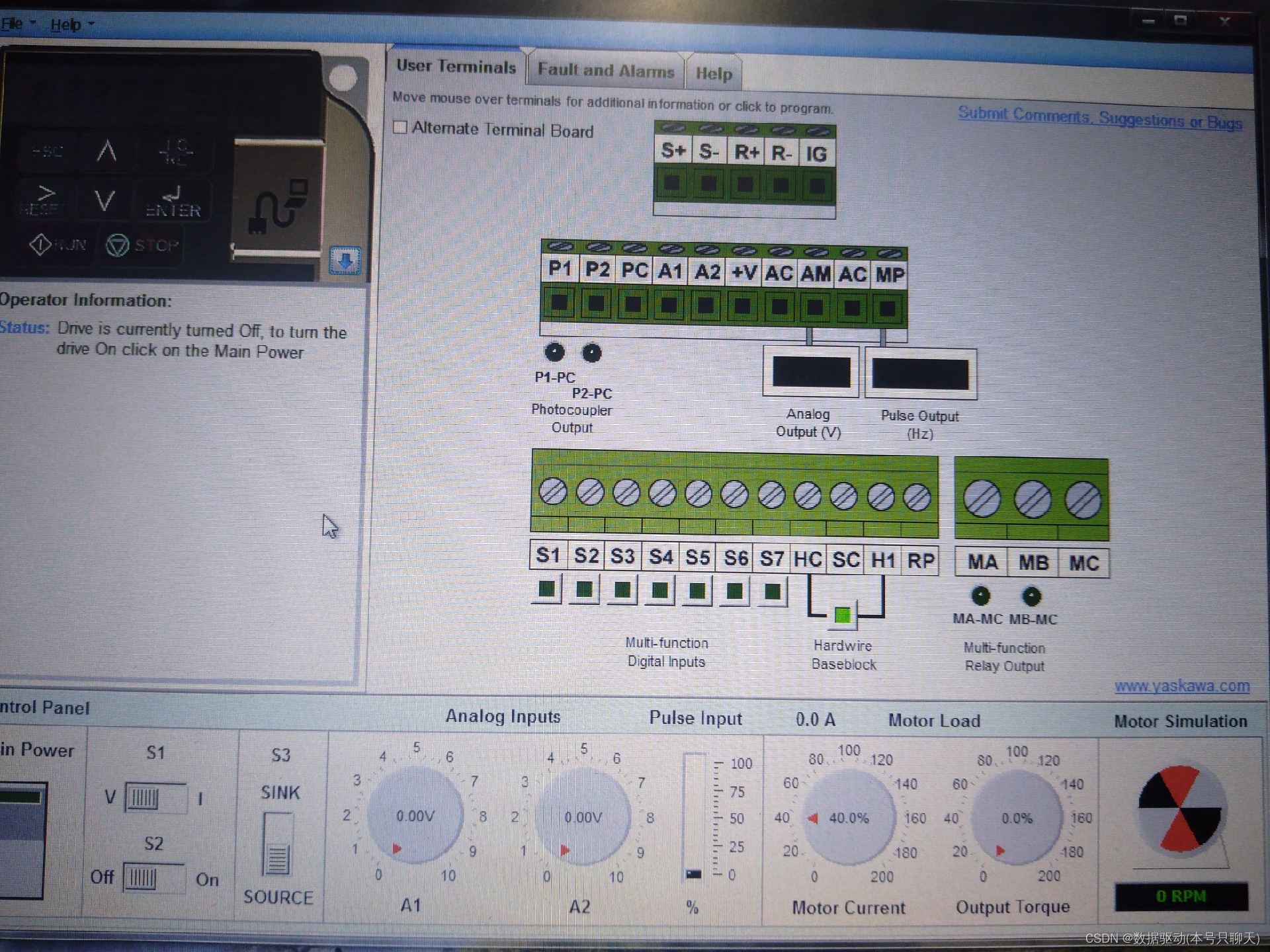Click the blue download arrow icon
The height and width of the screenshot is (952, 1270).
(345, 260)
